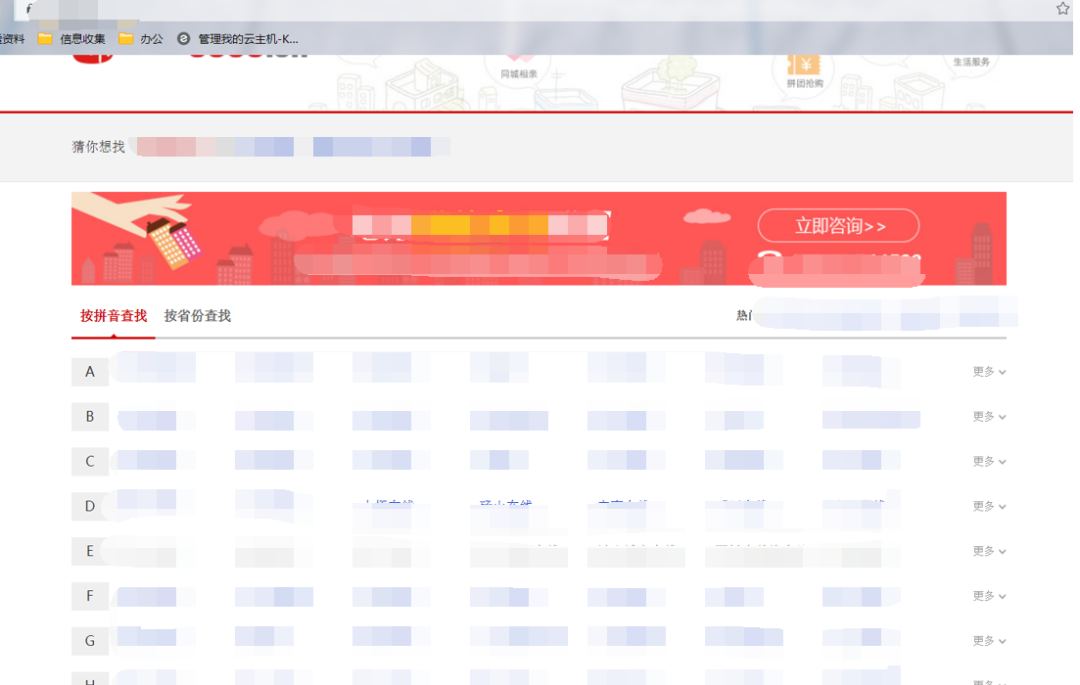Open the 管理我的云主机-K... bookmark

[x=238, y=39]
